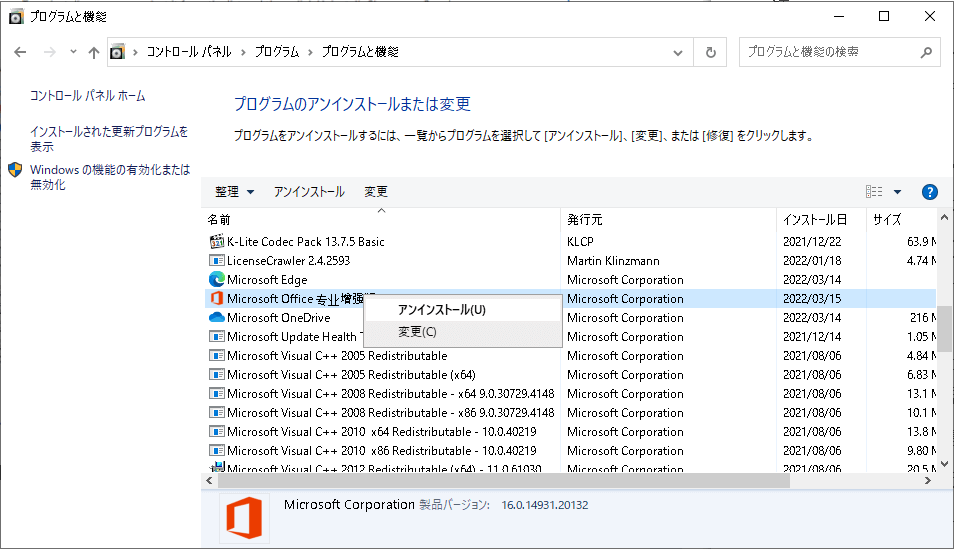Screen dimensions: 954x549
Task: Click the search magnifier icon
Action: pyautogui.click(x=926, y=52)
